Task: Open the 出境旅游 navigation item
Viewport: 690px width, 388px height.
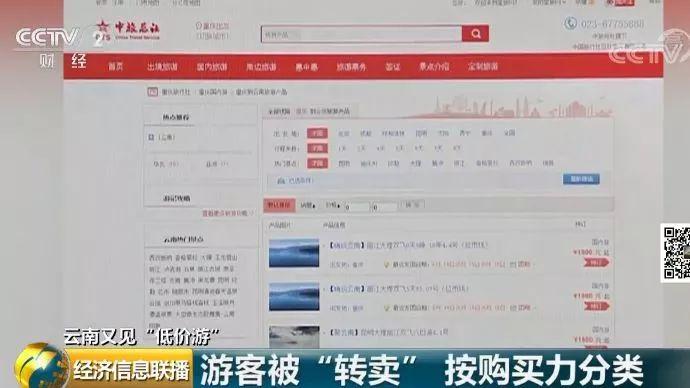Action: [x=162, y=67]
